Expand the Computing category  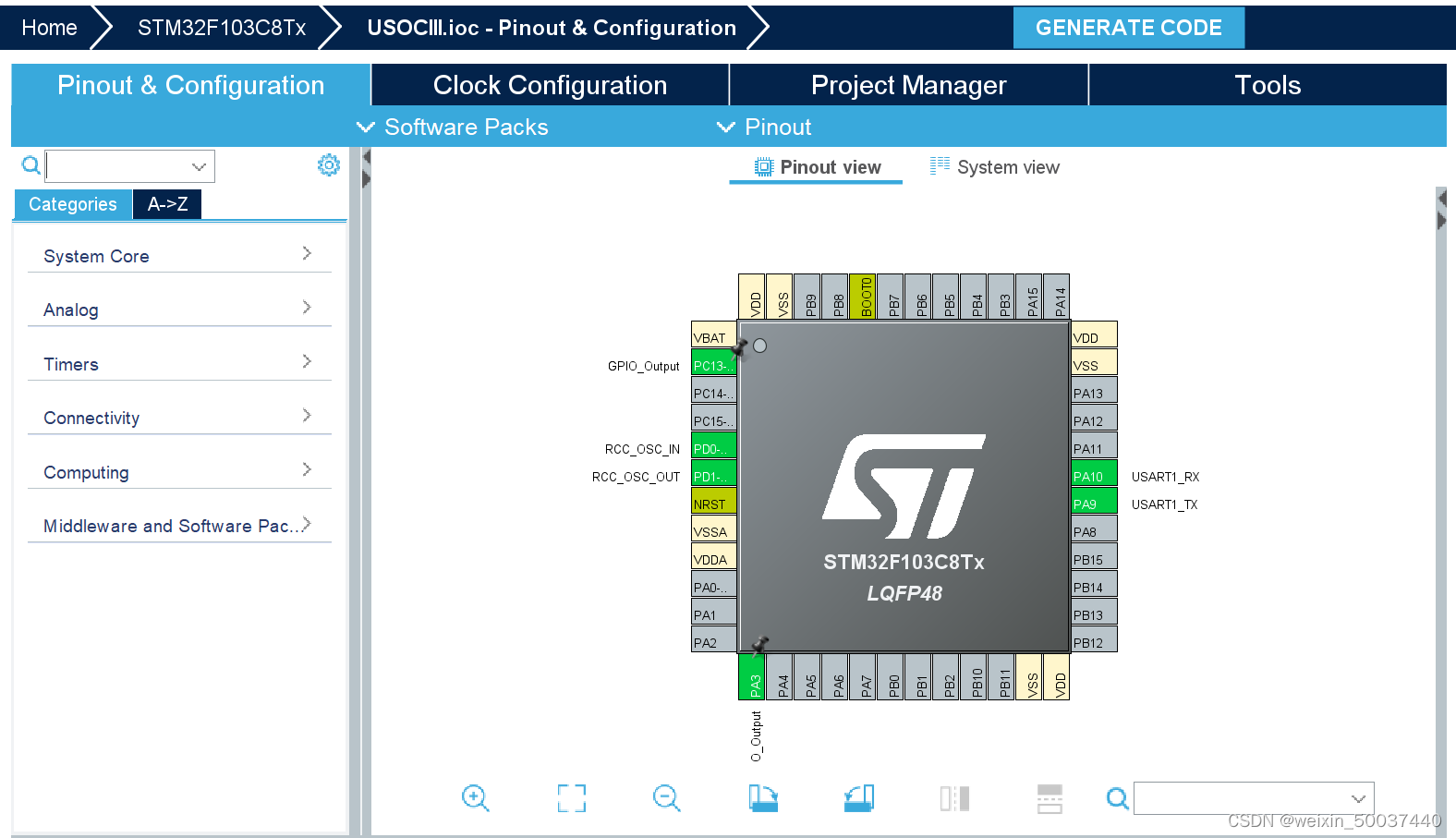click(179, 472)
